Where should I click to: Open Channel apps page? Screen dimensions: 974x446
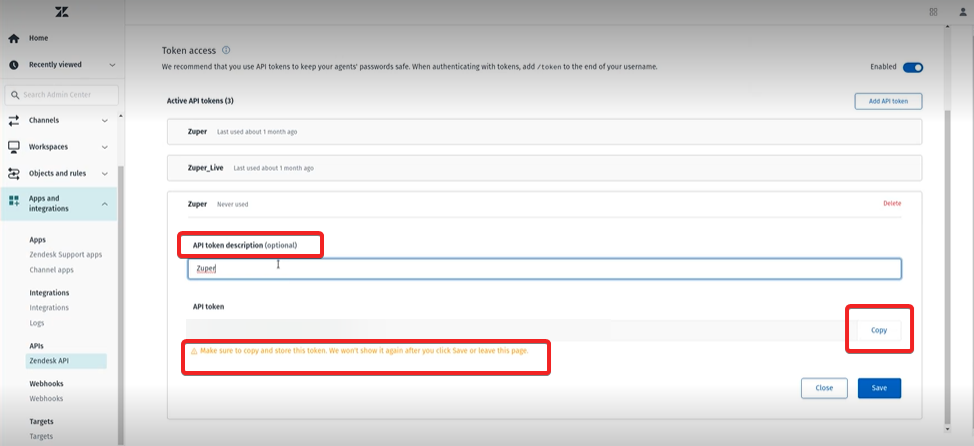[x=52, y=270]
